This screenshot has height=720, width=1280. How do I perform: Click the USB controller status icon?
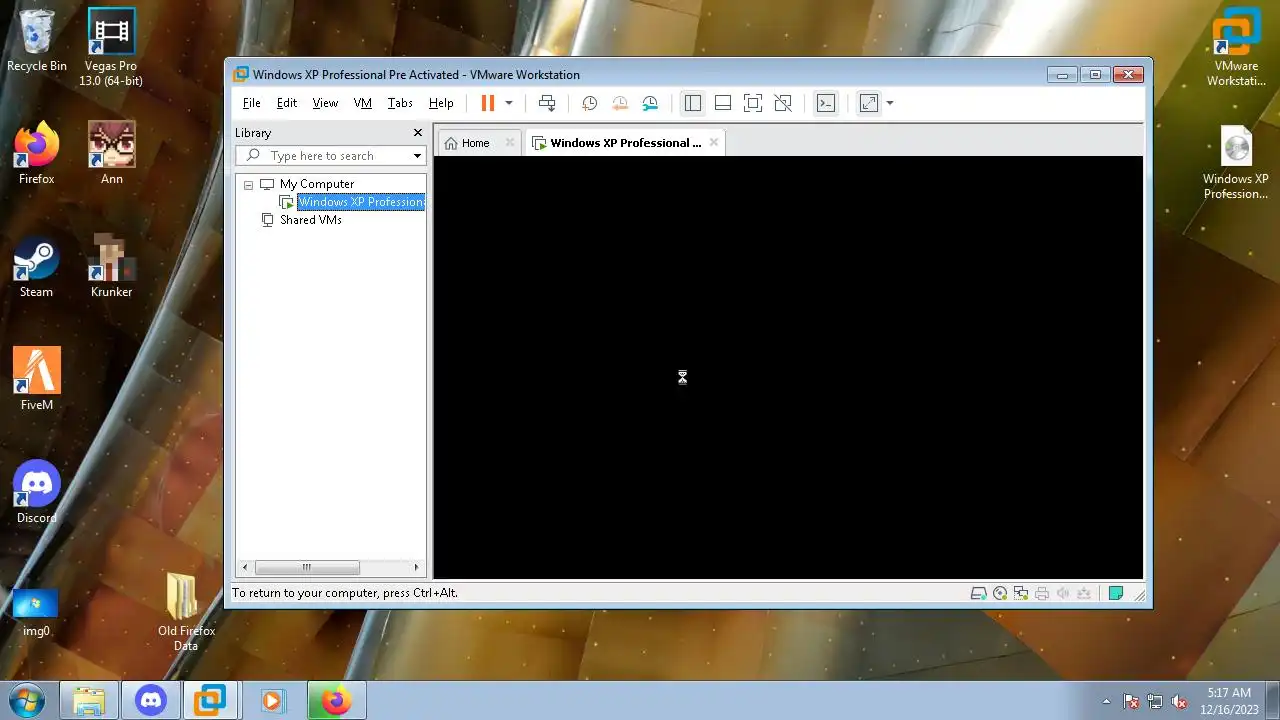1084,594
